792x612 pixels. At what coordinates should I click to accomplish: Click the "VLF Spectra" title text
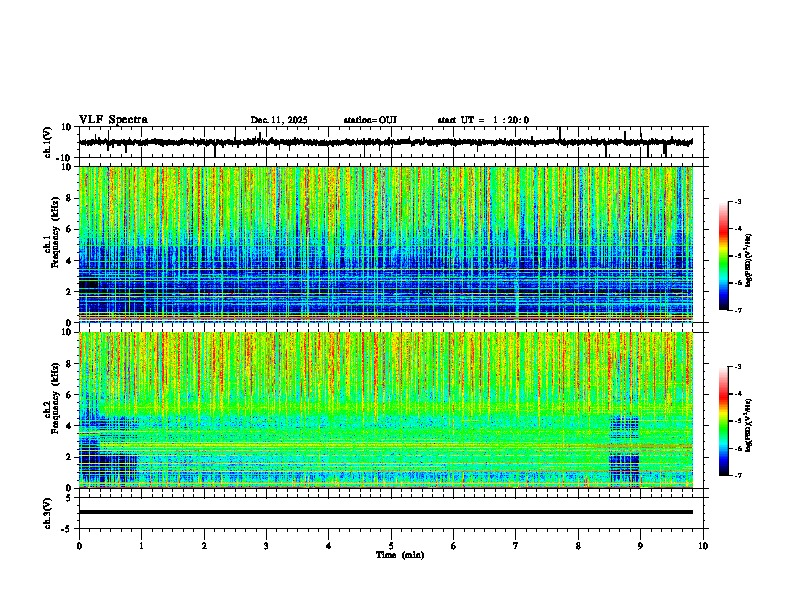click(113, 120)
